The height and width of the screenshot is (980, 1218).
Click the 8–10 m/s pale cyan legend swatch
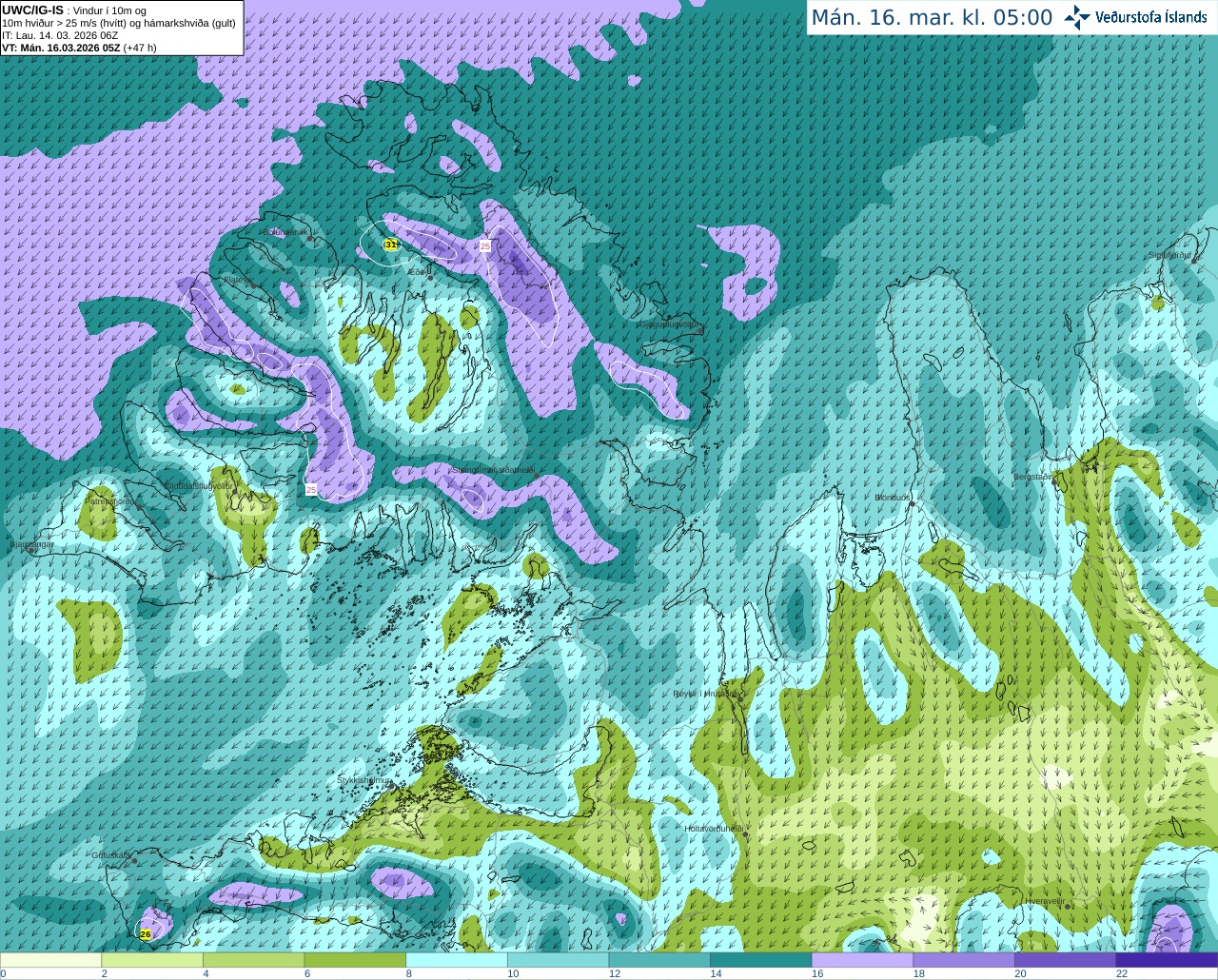click(457, 960)
